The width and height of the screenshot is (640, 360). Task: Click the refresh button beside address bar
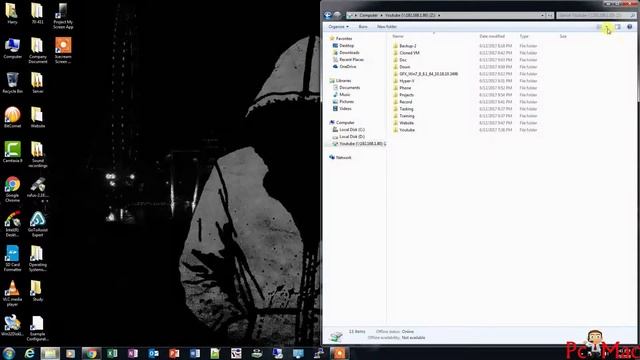tap(550, 15)
